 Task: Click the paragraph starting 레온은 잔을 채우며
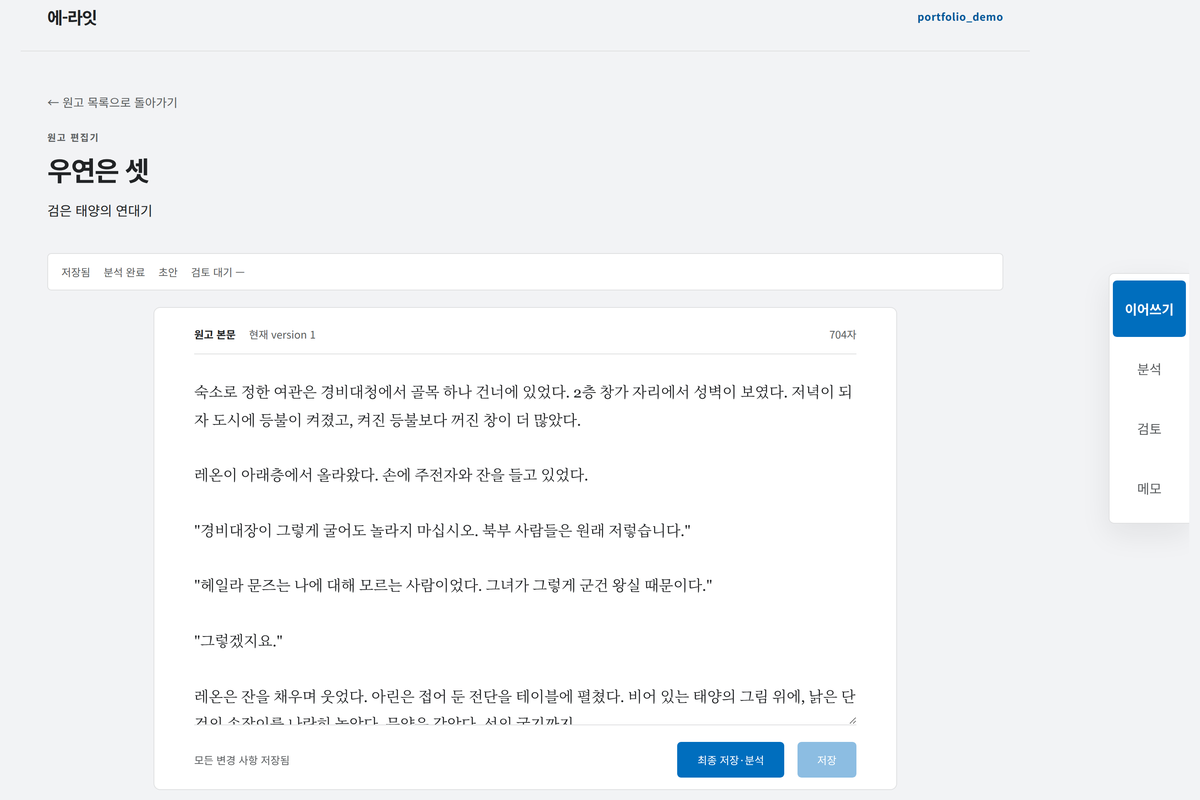[523, 705]
